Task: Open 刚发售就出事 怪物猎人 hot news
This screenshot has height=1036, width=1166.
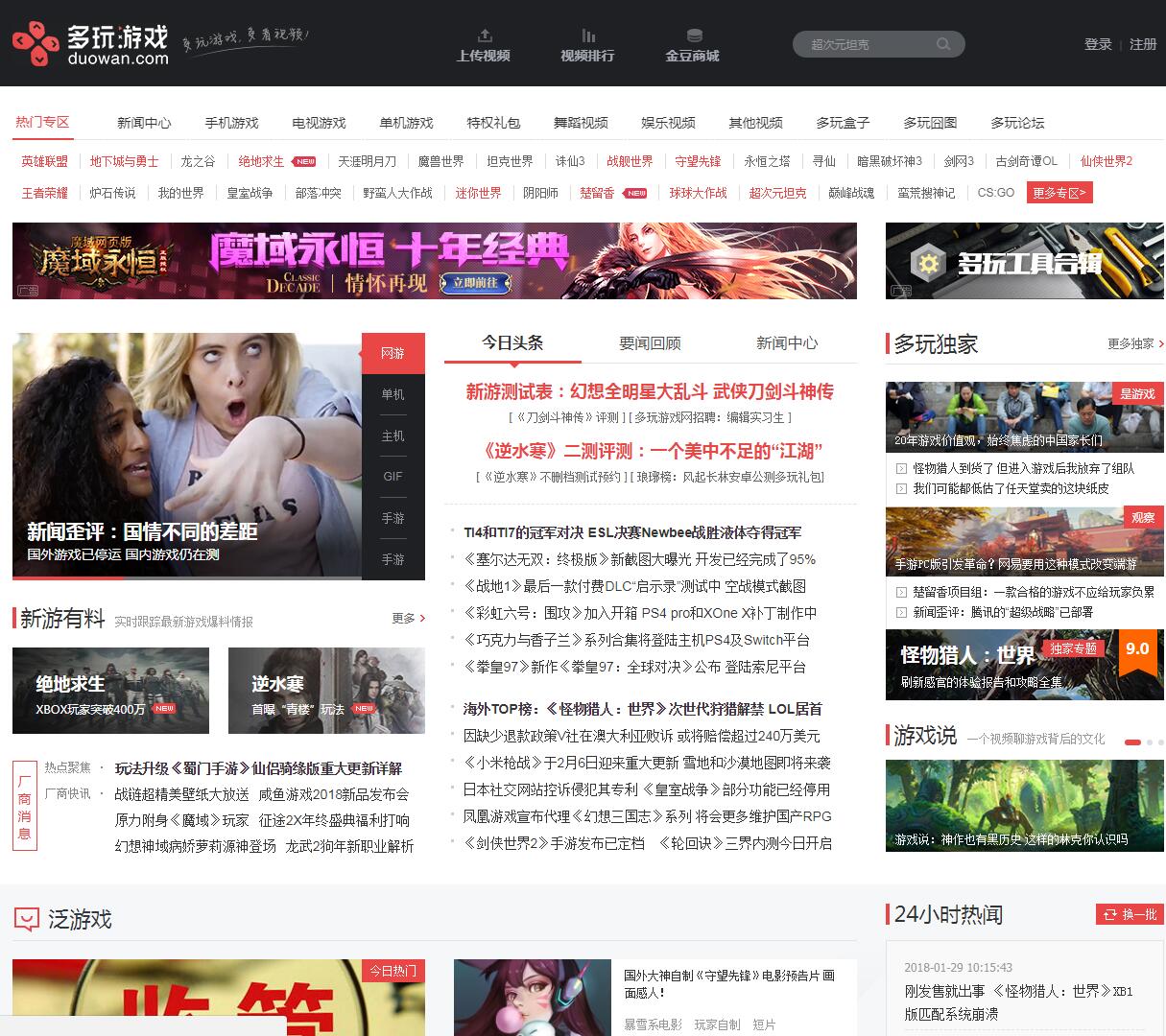Action: click(x=1018, y=1001)
